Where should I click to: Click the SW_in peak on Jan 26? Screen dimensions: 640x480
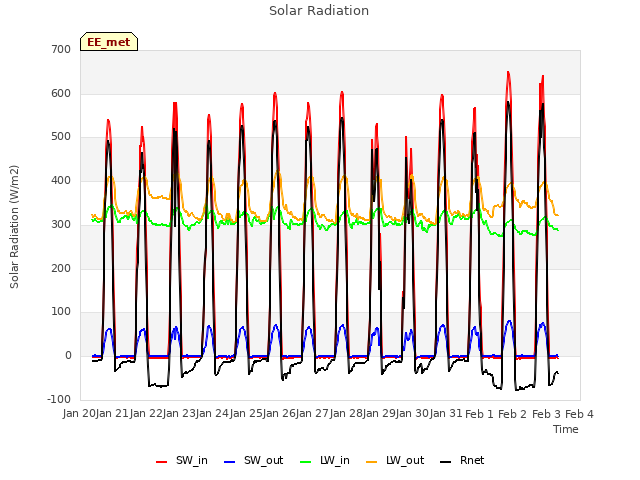coord(275,93)
